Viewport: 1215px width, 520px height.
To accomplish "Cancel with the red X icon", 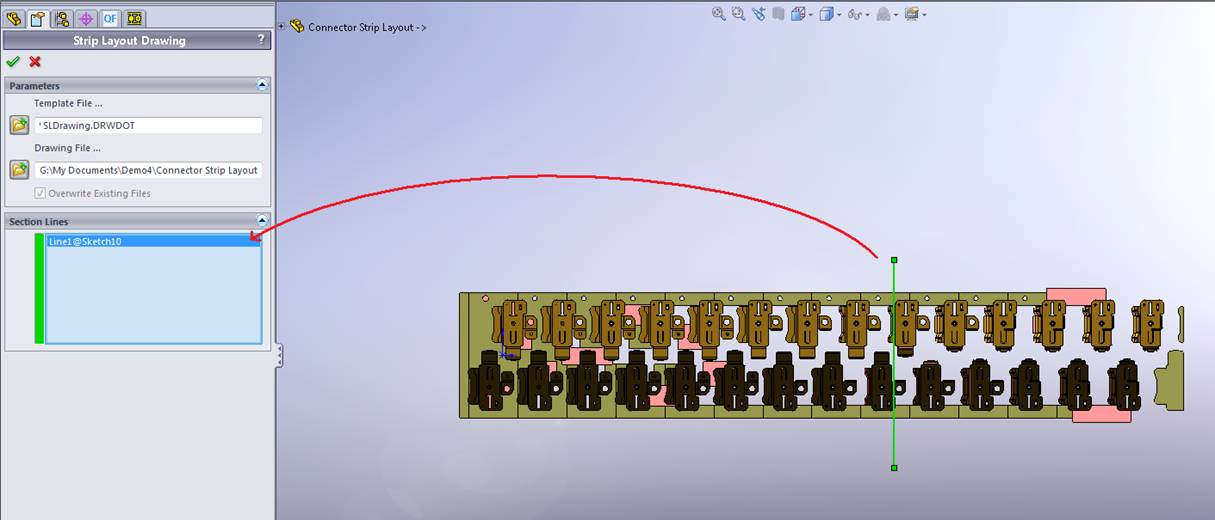I will pos(35,62).
